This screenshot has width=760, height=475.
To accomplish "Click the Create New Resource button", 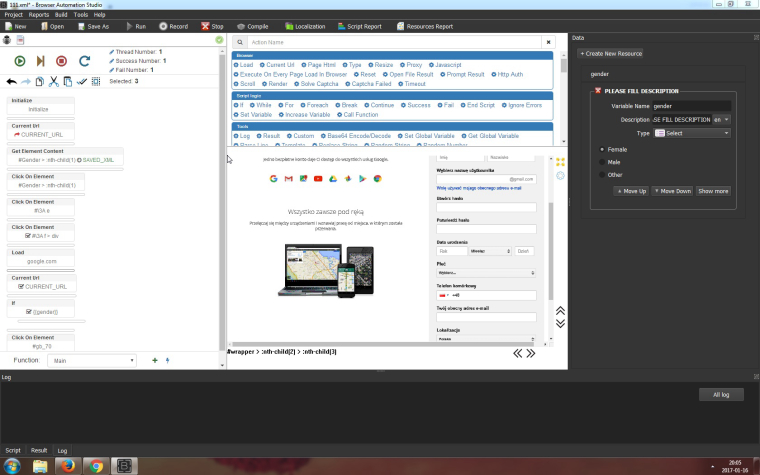I will pyautogui.click(x=611, y=53).
